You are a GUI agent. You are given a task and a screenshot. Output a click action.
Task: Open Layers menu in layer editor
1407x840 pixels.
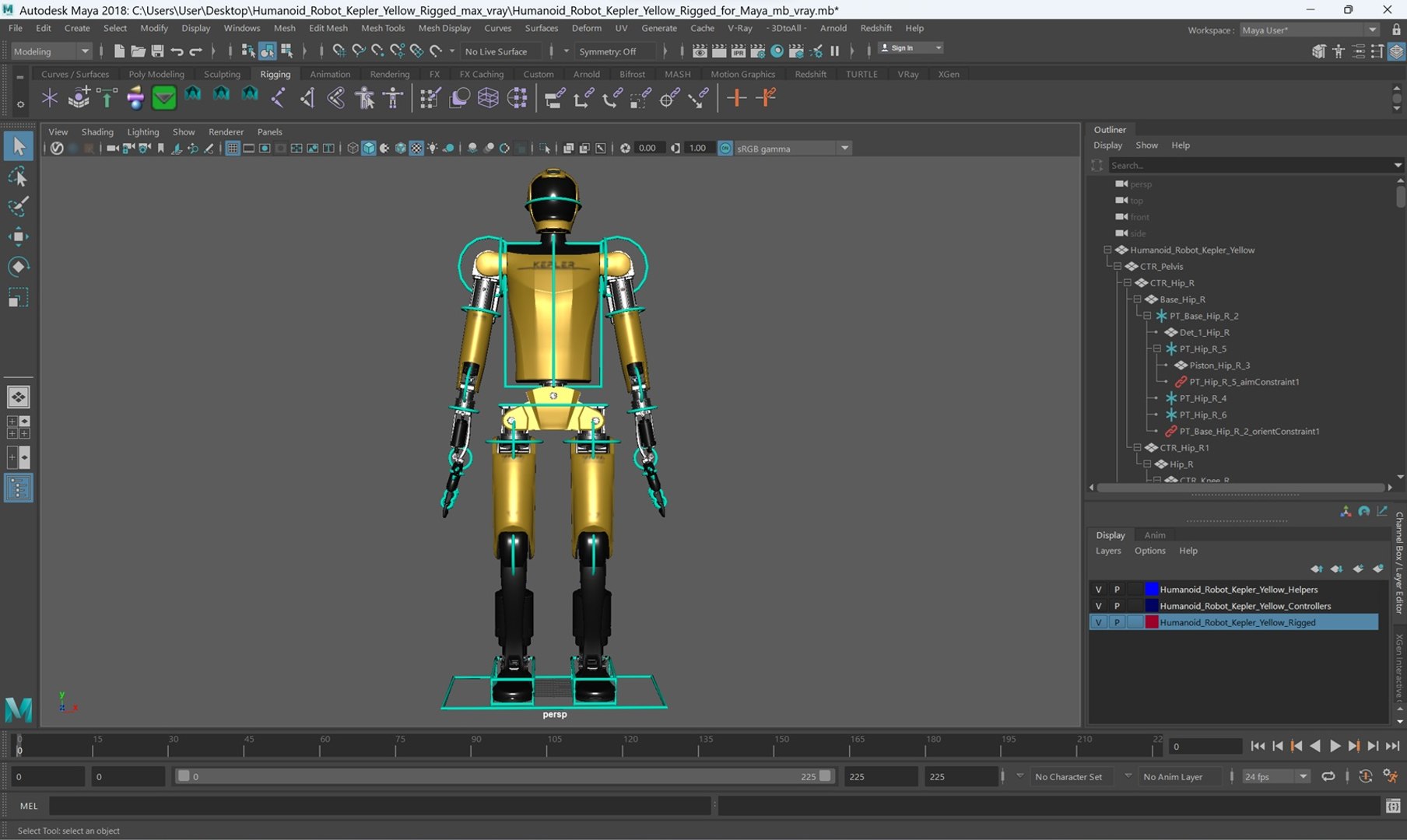tap(1108, 551)
